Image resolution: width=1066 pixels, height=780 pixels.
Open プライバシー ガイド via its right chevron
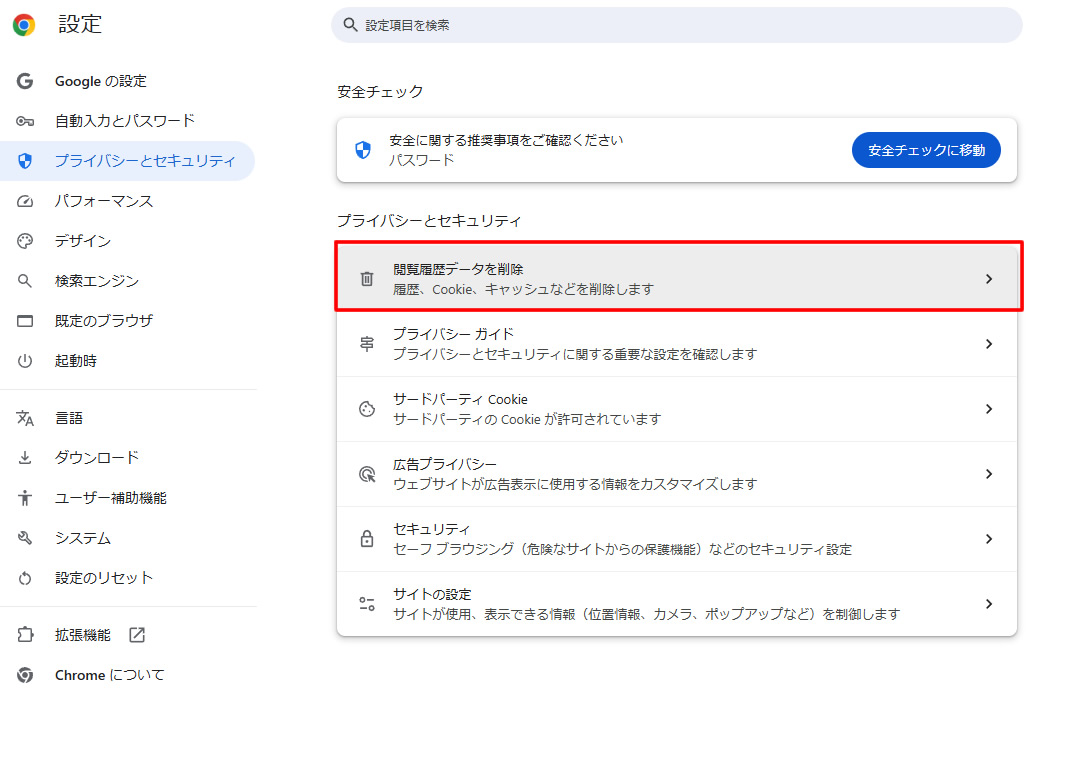pyautogui.click(x=988, y=344)
